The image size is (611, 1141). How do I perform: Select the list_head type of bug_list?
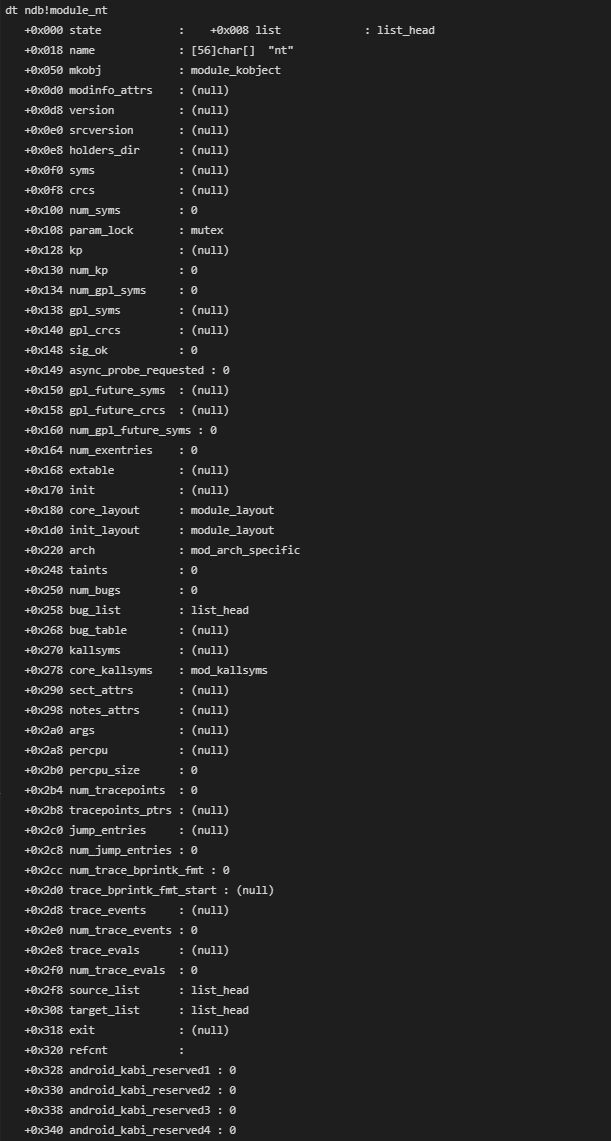click(x=220, y=610)
